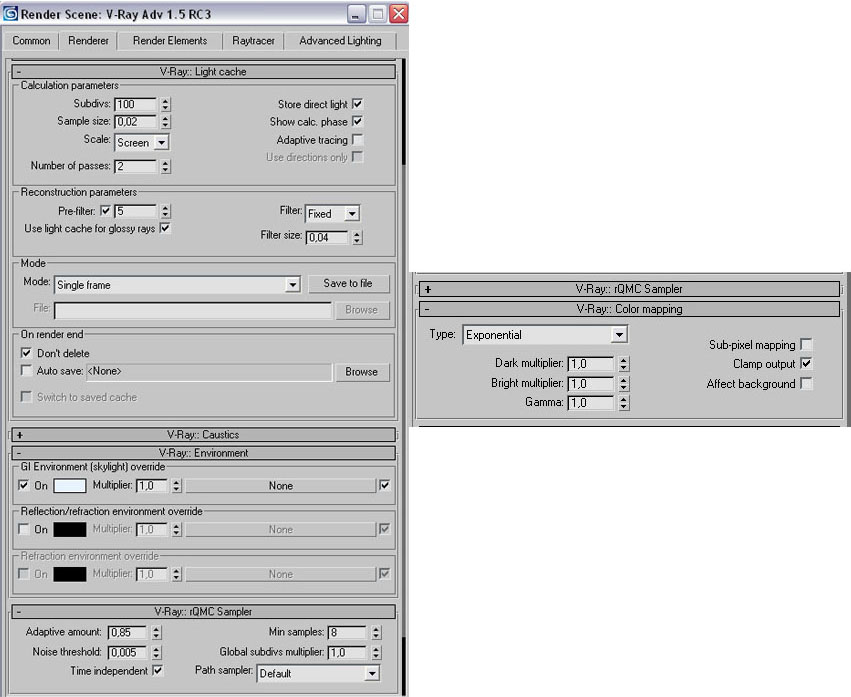
Task: Expand the rQMC Sampler rollout in side panel
Action: point(629,289)
